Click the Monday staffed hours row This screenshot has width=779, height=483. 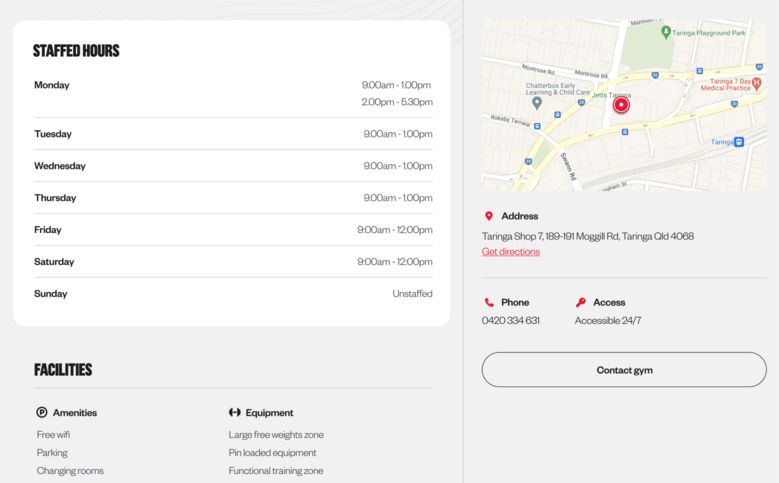(x=233, y=93)
